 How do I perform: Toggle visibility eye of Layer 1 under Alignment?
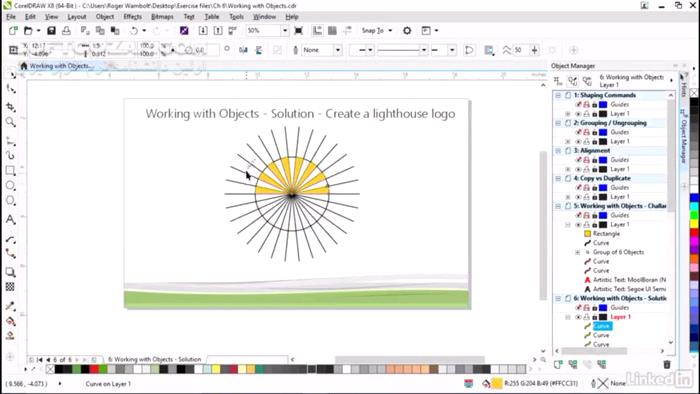click(x=578, y=169)
